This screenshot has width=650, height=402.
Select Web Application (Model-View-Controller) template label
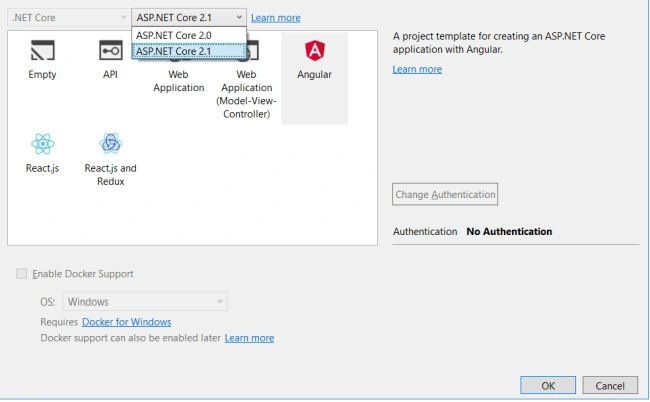[x=246, y=94]
